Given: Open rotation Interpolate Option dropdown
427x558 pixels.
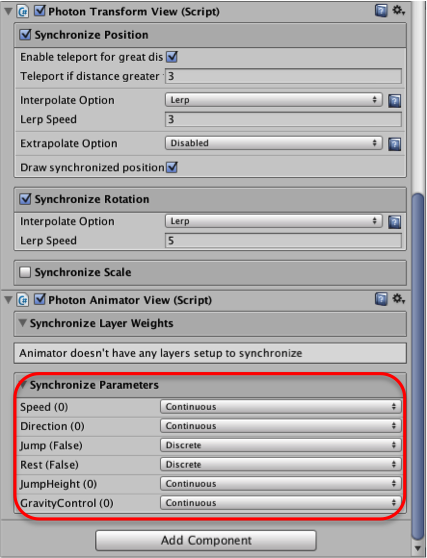Looking at the screenshot, I should (x=274, y=221).
